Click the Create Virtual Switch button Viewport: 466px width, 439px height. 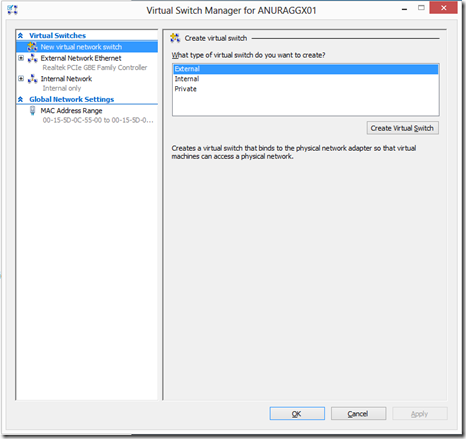tap(403, 128)
